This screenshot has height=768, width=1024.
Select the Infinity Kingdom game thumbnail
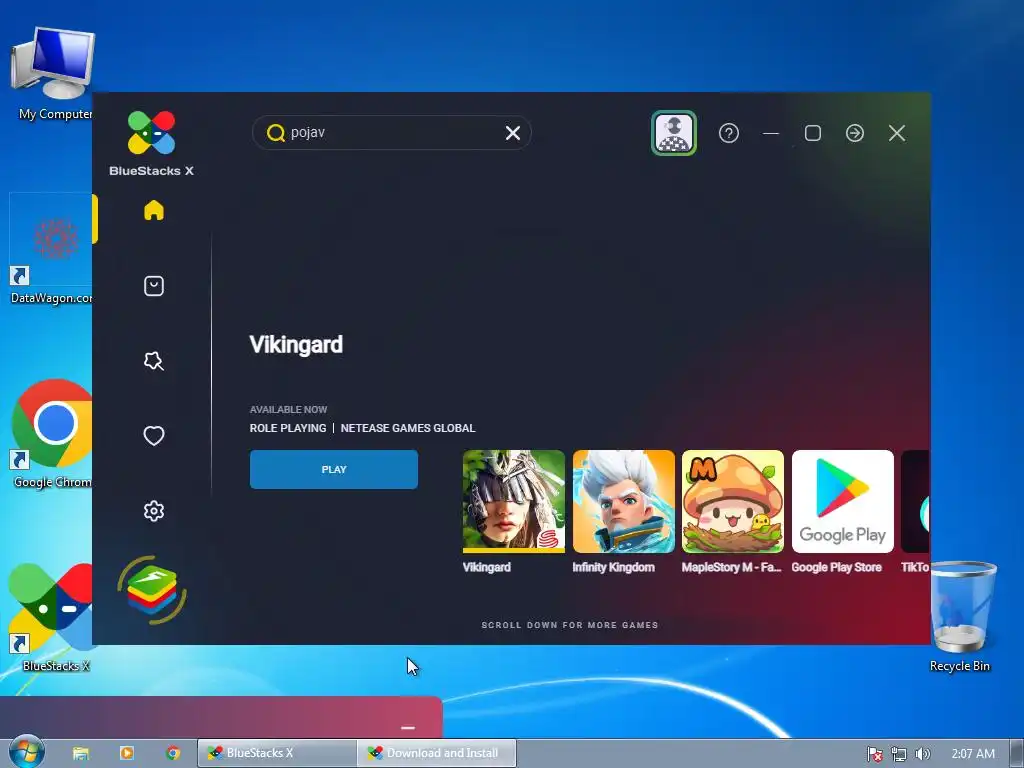624,501
